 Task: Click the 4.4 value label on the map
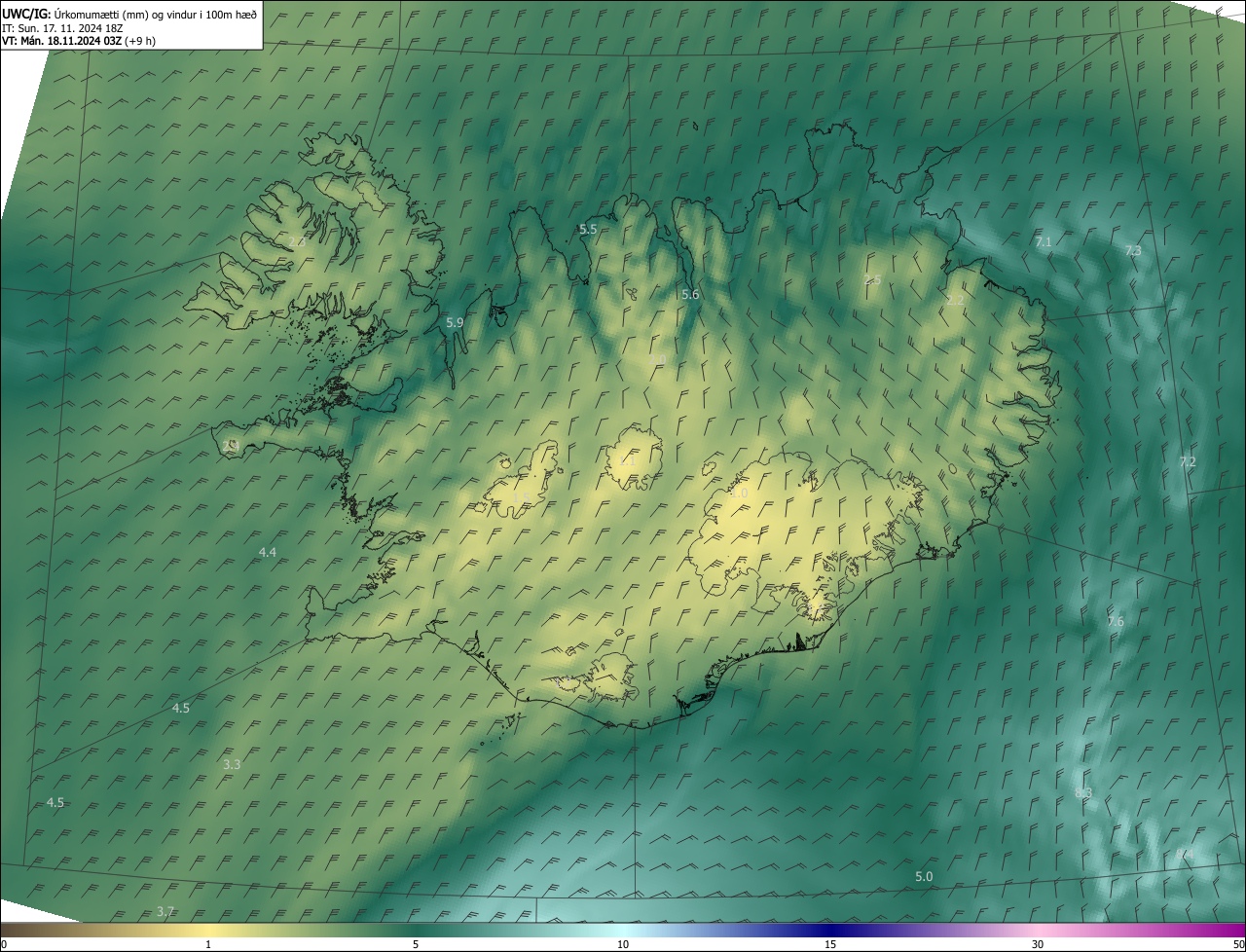tap(267, 552)
